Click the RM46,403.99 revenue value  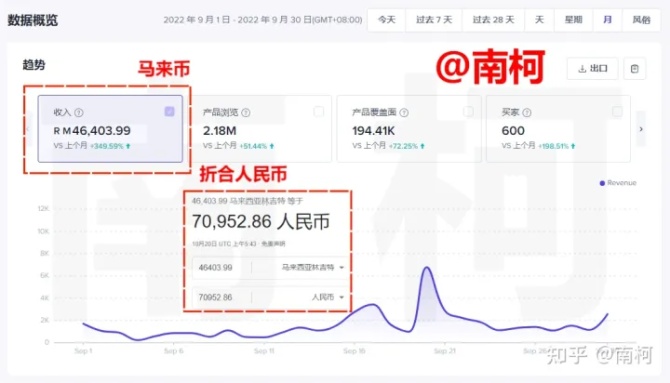[x=92, y=130]
